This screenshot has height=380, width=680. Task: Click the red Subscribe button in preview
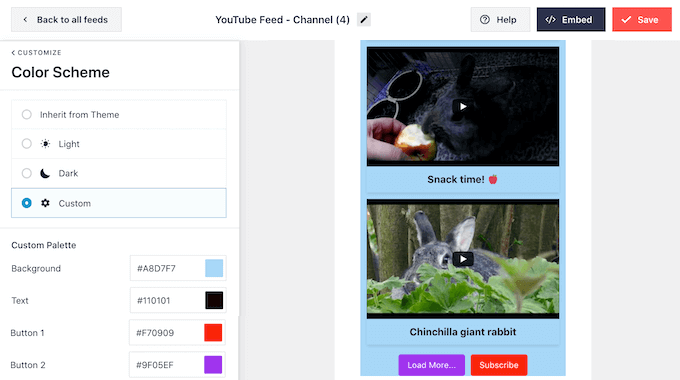(499, 365)
